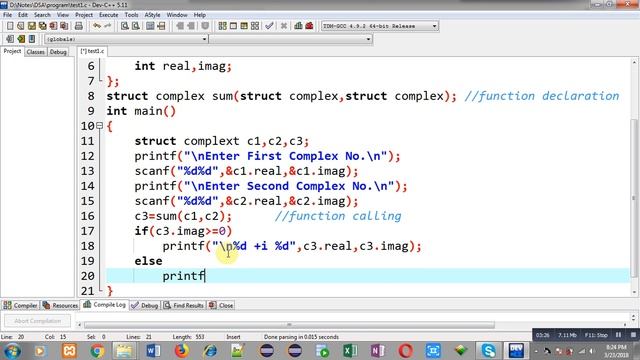Open Google Chrome from the taskbar
The image size is (640, 360).
tap(97, 351)
